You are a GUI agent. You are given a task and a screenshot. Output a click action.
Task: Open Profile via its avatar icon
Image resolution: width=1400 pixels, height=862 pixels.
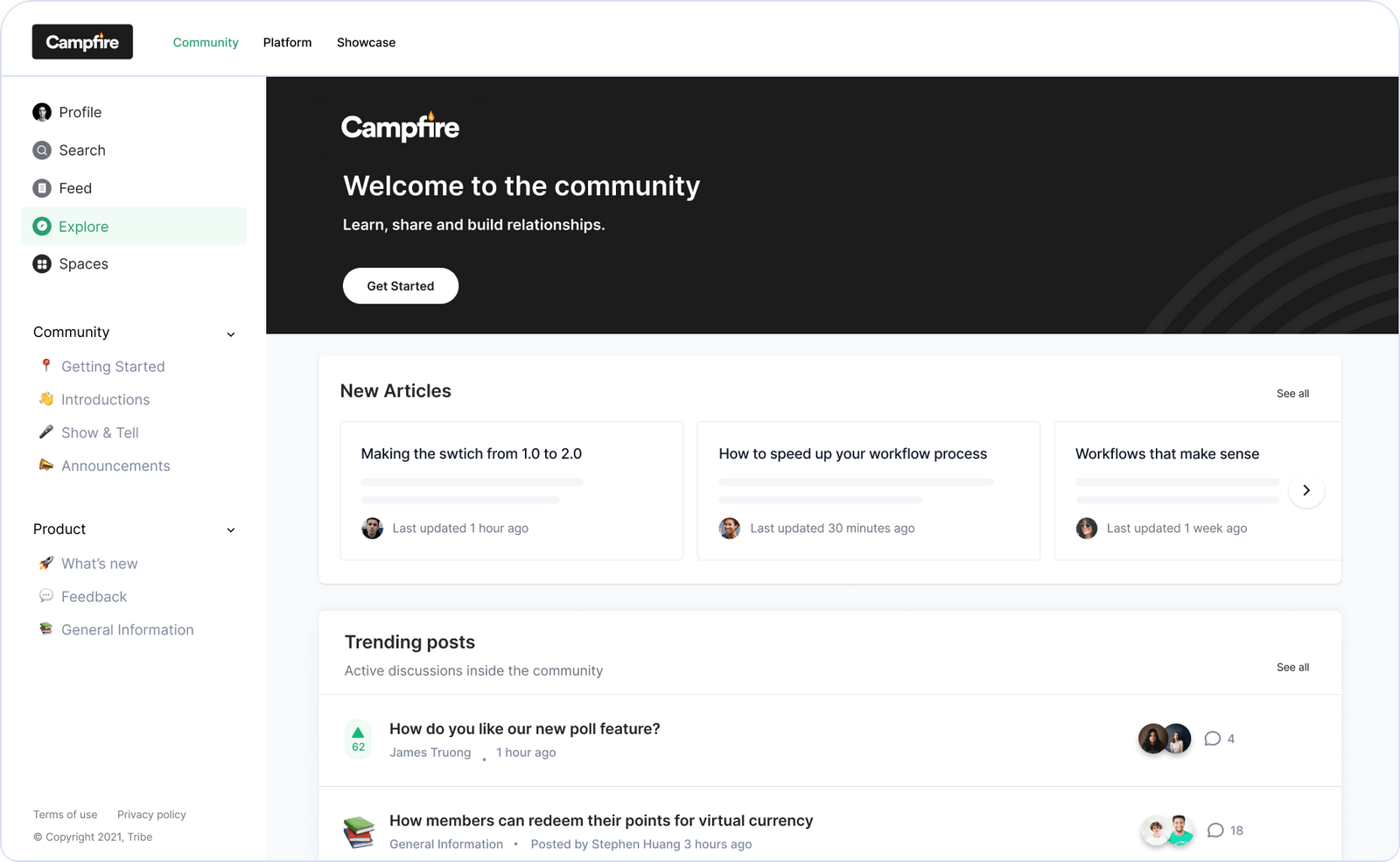pos(42,112)
